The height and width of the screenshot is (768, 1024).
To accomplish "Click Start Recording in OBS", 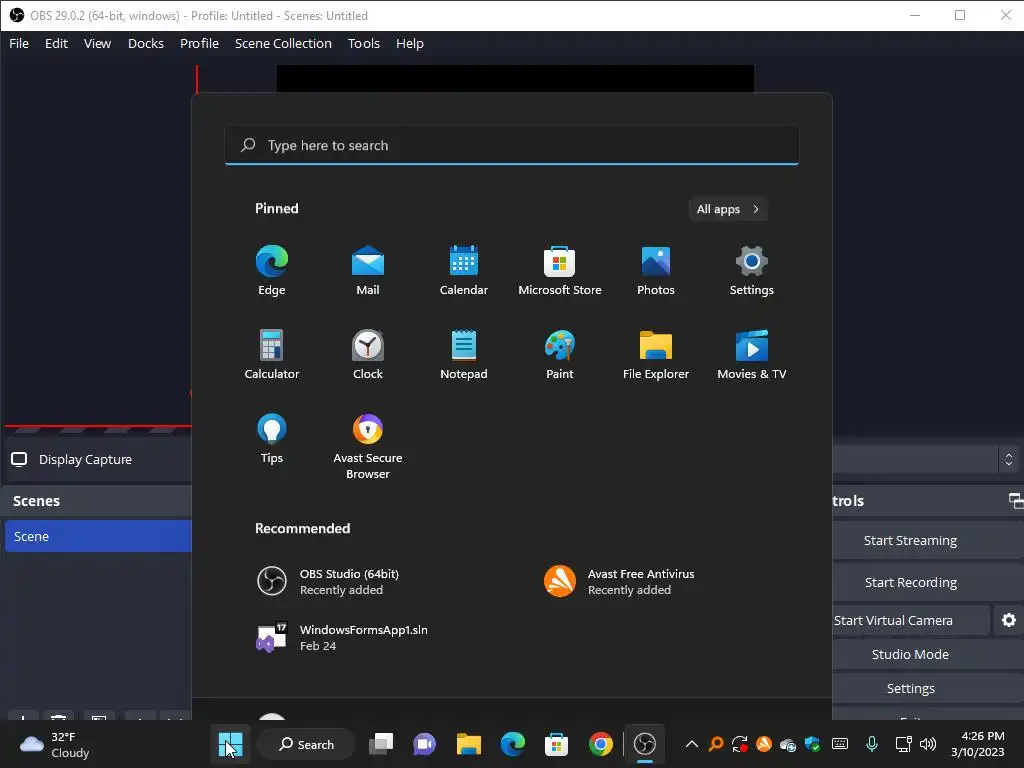I will (x=928, y=582).
